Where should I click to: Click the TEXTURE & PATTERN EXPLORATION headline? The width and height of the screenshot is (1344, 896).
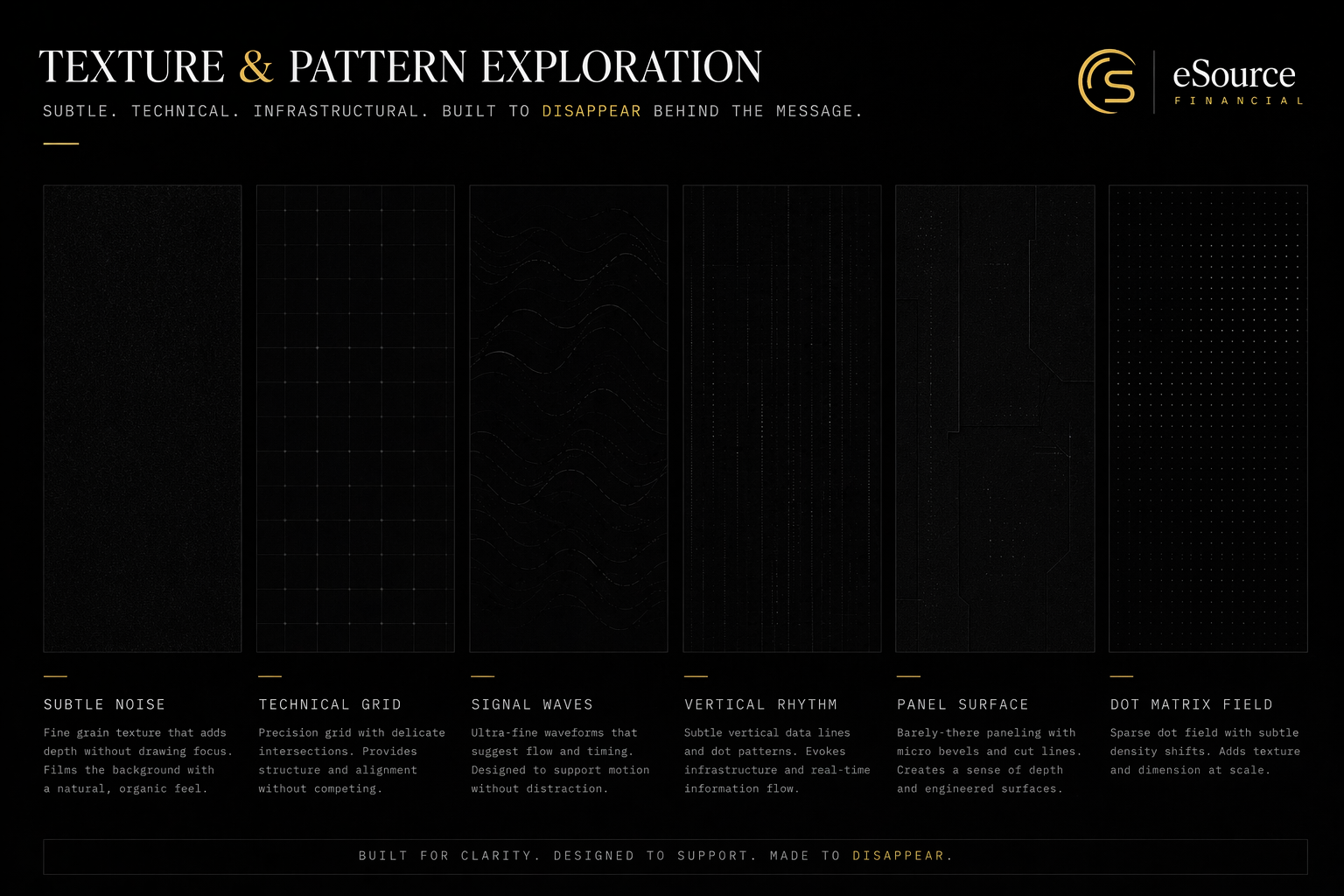pyautogui.click(x=402, y=65)
